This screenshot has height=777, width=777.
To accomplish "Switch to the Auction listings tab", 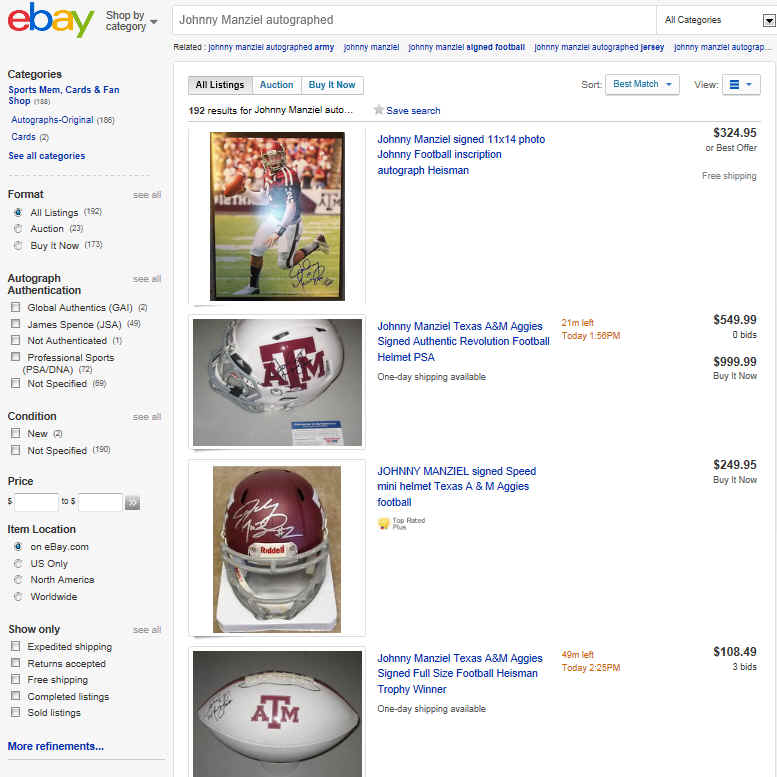I will tap(277, 85).
